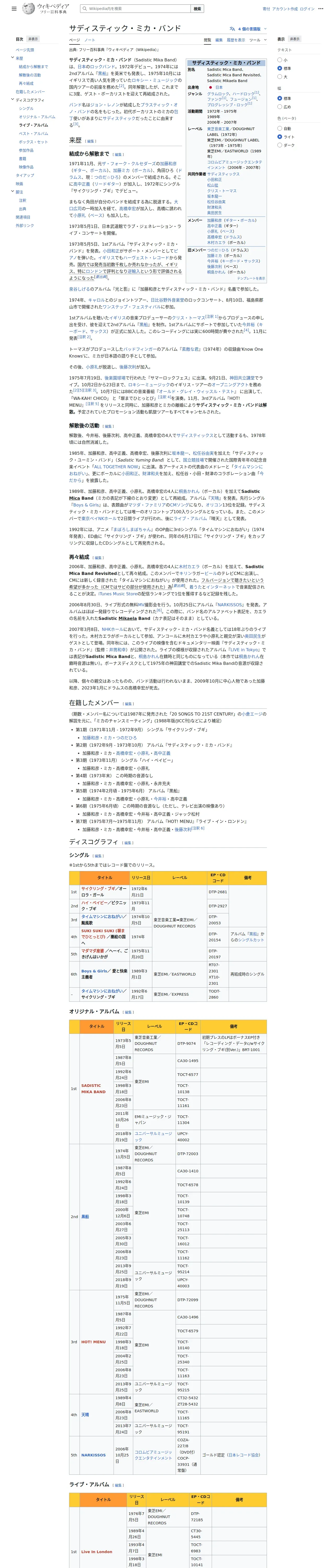Edit the 在籍したメンバー section
This screenshot has width=336, height=1568.
click(x=128, y=704)
